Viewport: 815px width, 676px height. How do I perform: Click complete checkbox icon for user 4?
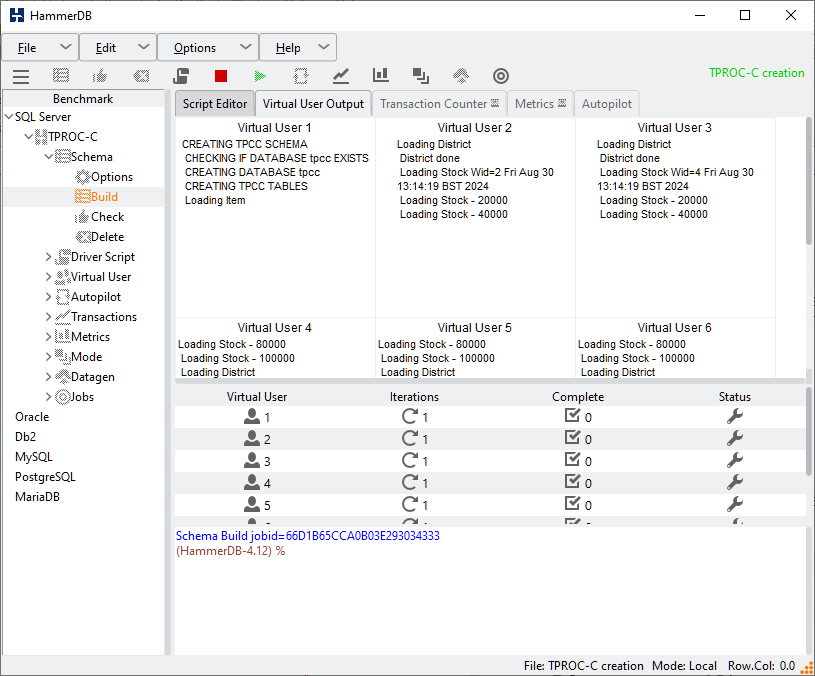[572, 482]
